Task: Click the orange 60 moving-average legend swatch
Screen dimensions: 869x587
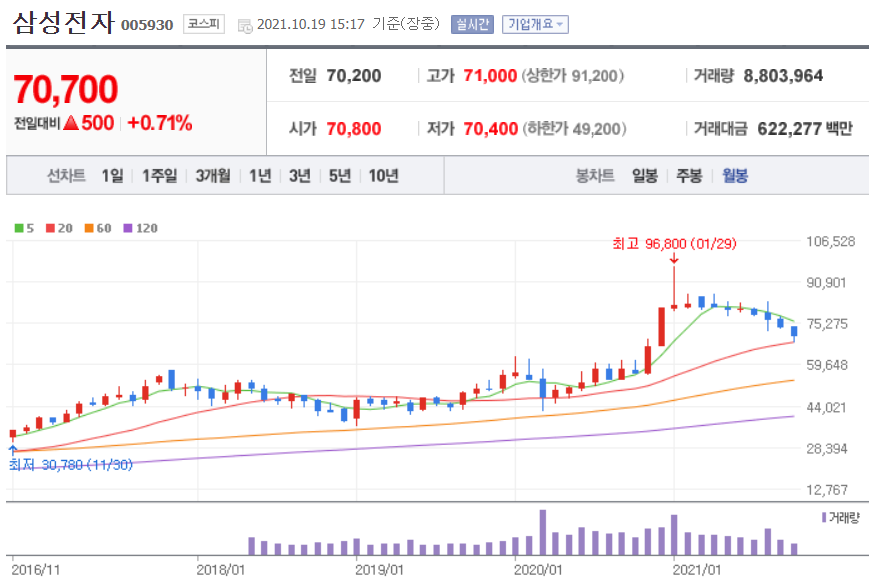Action: [x=89, y=228]
